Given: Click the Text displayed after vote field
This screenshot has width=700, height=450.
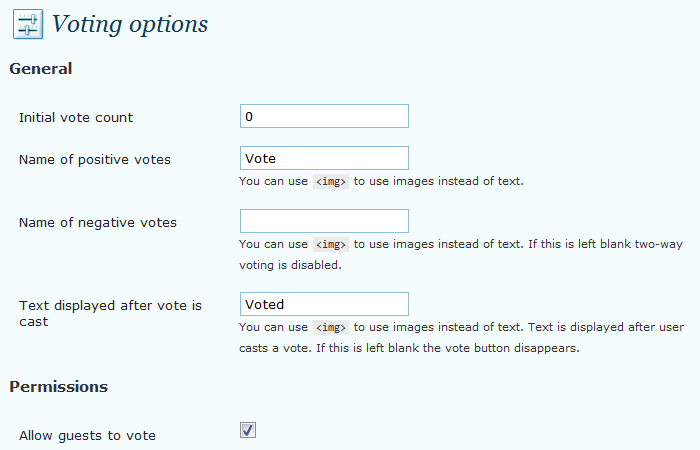Looking at the screenshot, I should (x=324, y=304).
